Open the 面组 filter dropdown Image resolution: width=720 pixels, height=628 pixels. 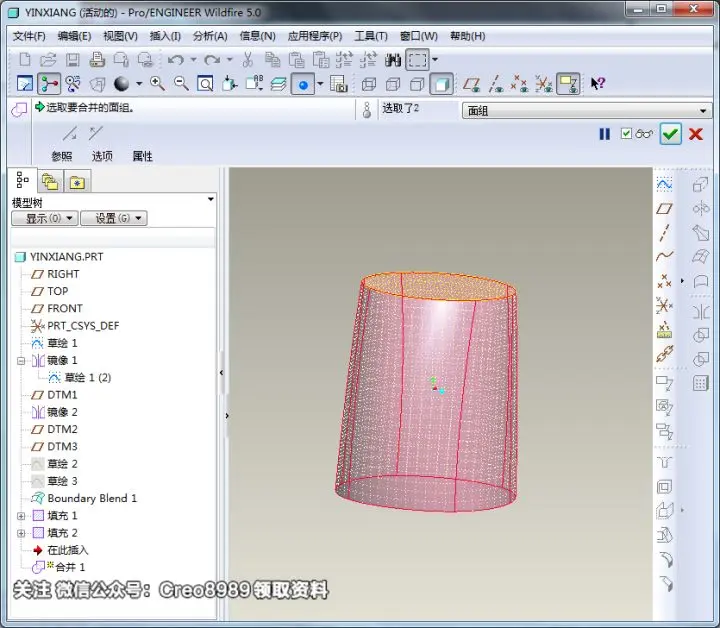tap(587, 111)
